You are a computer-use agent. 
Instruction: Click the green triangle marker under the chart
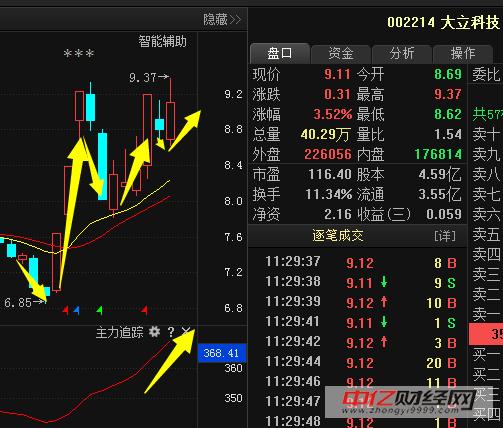99,311
